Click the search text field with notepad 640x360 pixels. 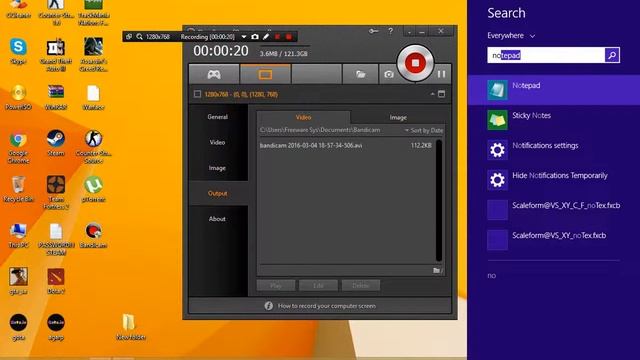546,55
